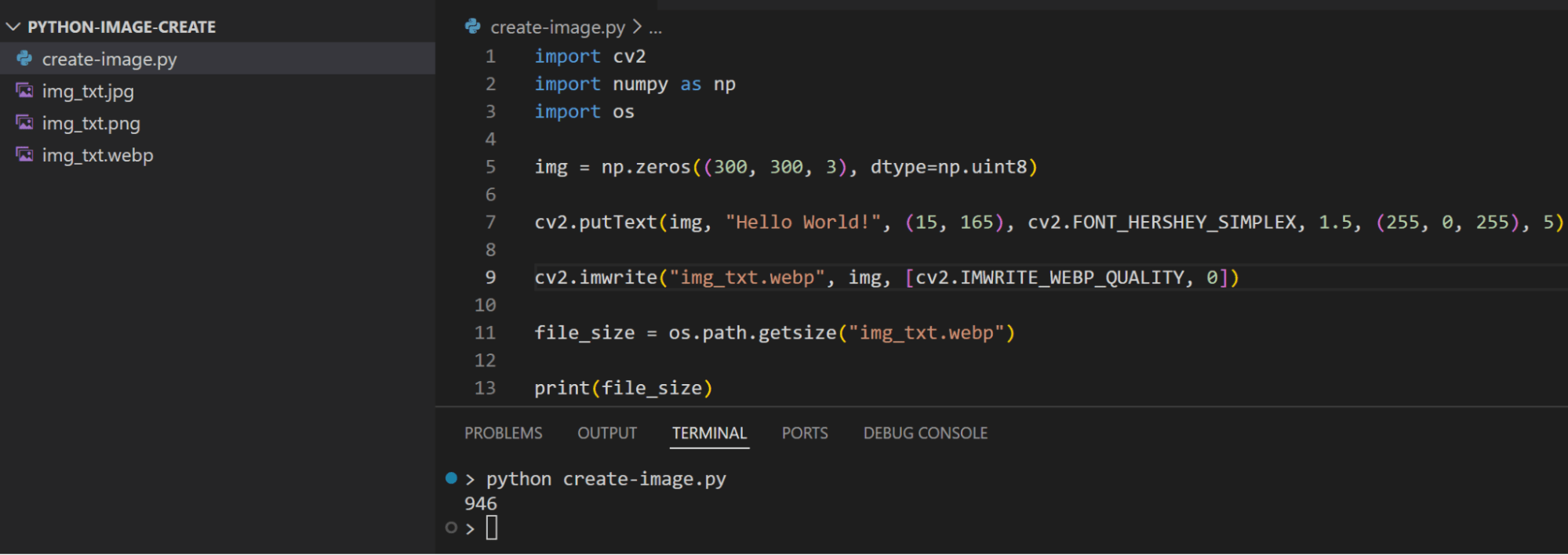The image size is (1568, 555).
Task: Click line number 9 in the gutter
Action: pyautogui.click(x=490, y=277)
